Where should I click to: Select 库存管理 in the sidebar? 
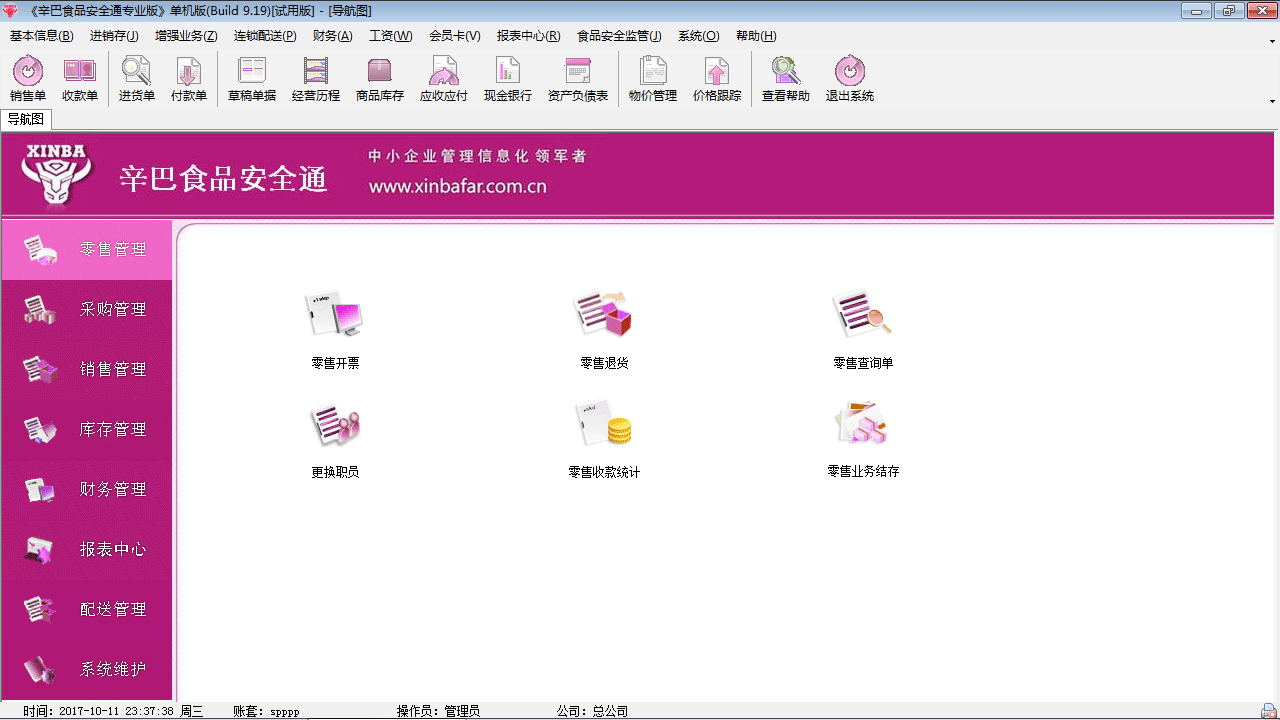87,430
